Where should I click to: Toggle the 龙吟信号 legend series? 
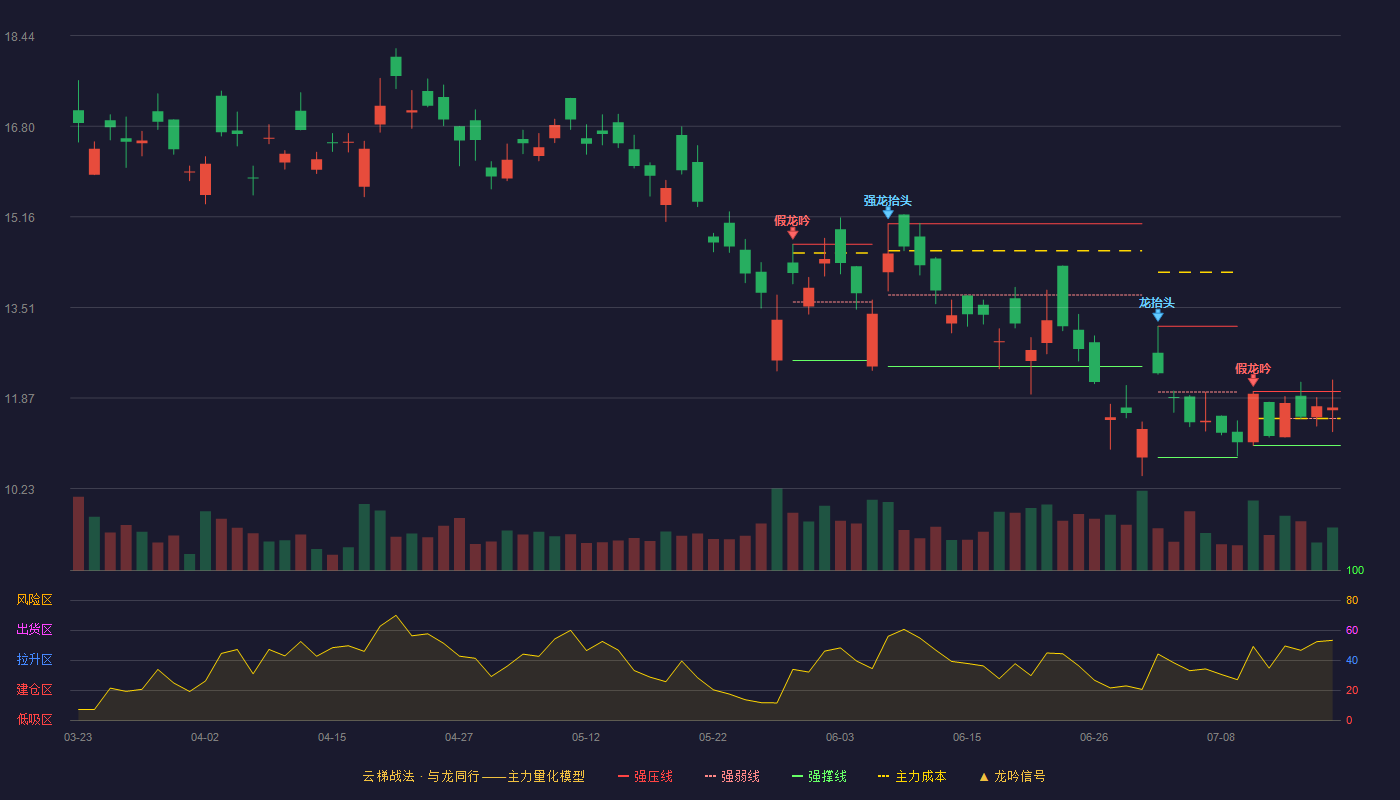1012,776
